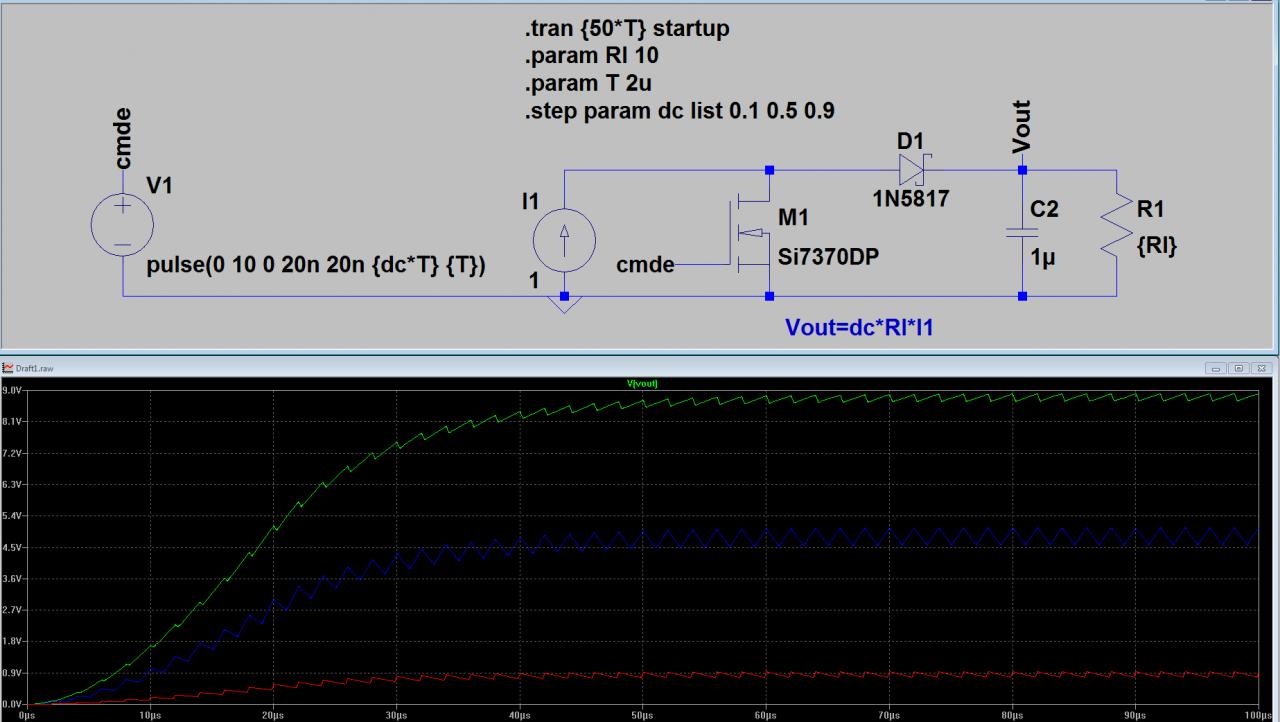The width and height of the screenshot is (1280, 722).
Task: Click the .tran {50*T} startup directive
Action: (627, 30)
